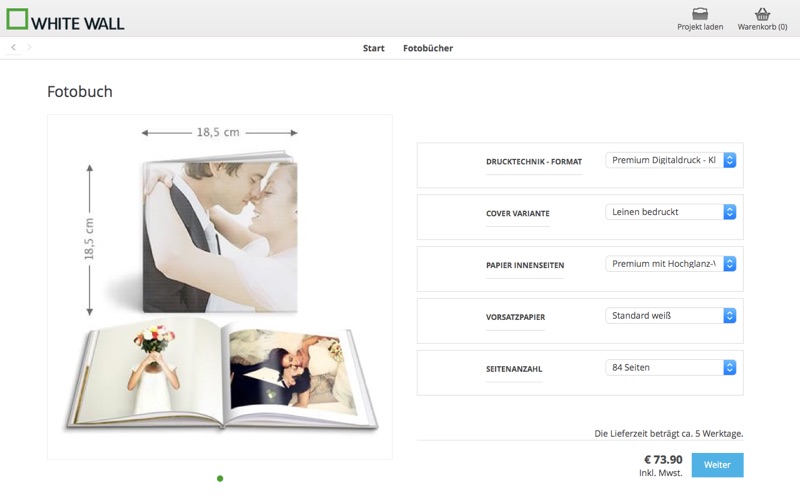This screenshot has width=800, height=500.
Task: Select the green image carousel dot
Action: (x=220, y=479)
